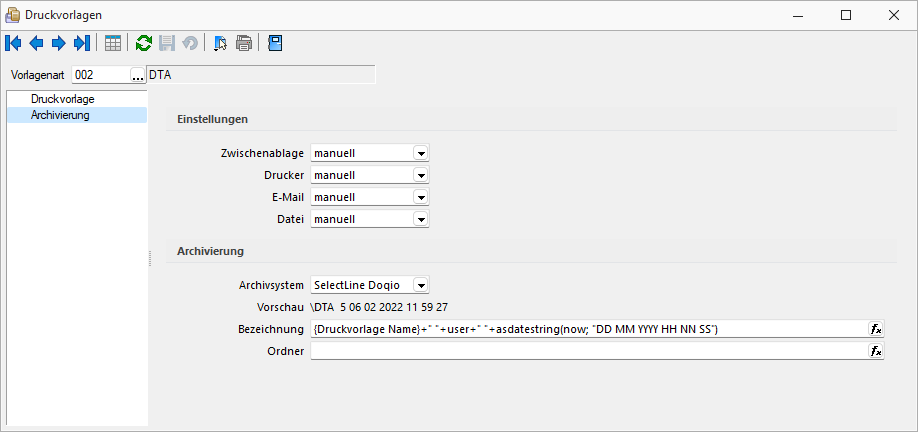Select Druckvorlage in left tree
918x432 pixels.
pyautogui.click(x=63, y=99)
